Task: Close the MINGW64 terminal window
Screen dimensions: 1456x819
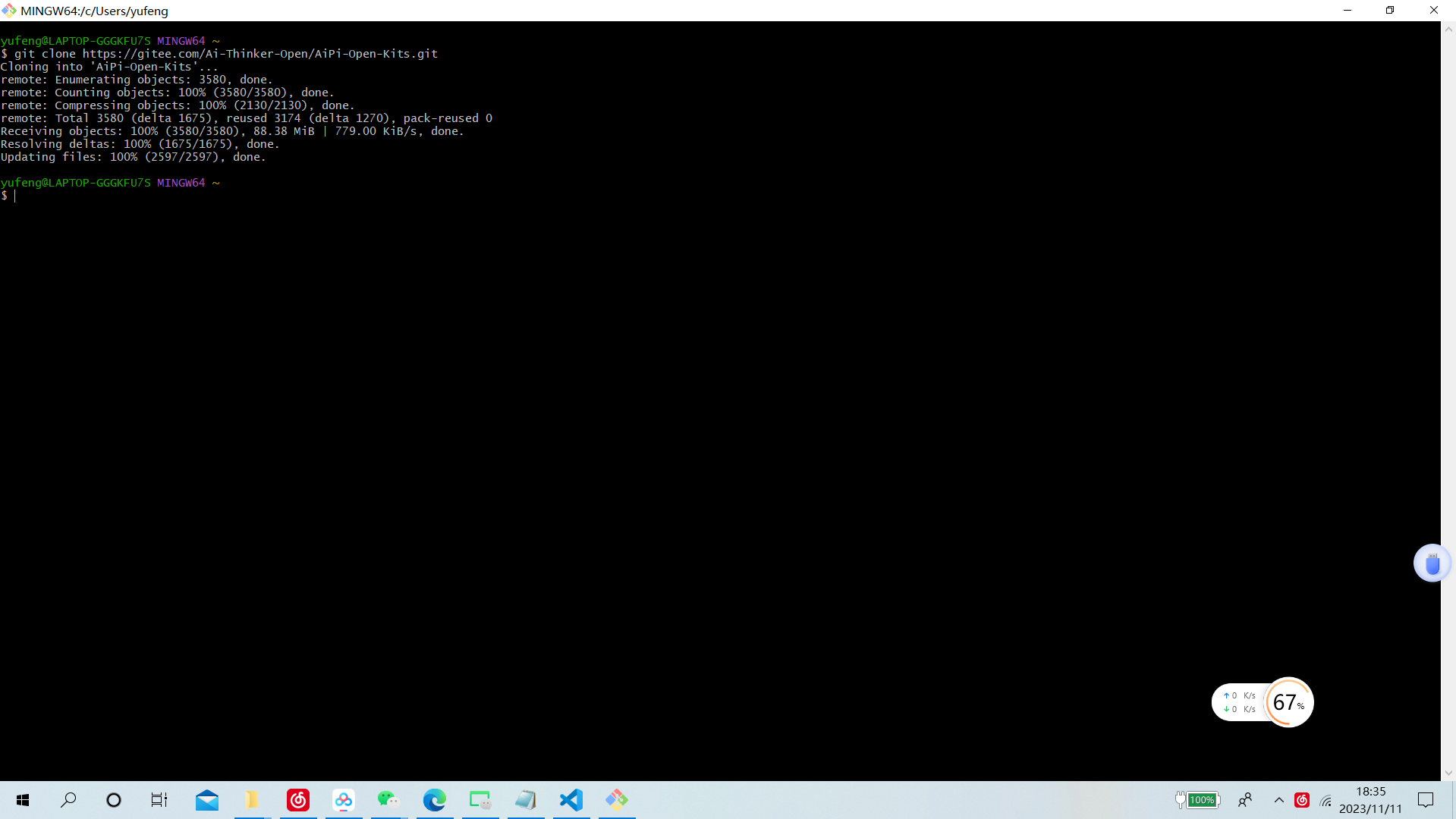Action: click(1433, 11)
